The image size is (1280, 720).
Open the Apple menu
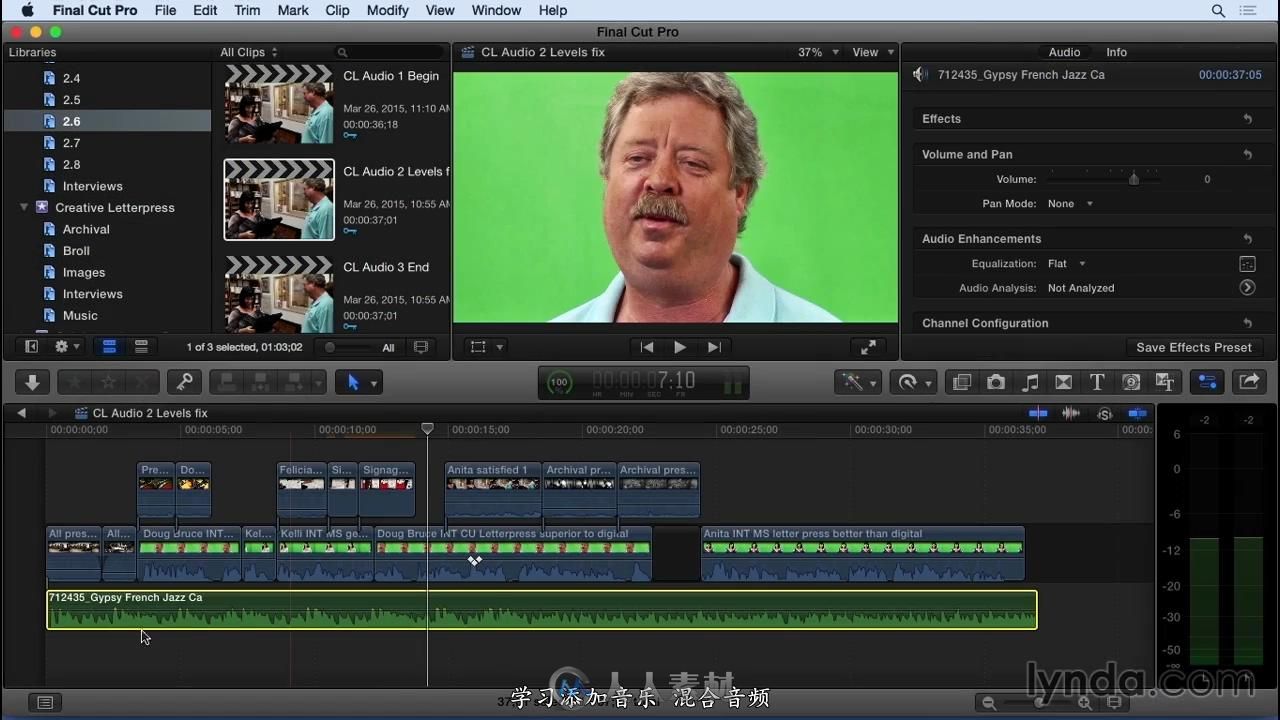coord(26,10)
